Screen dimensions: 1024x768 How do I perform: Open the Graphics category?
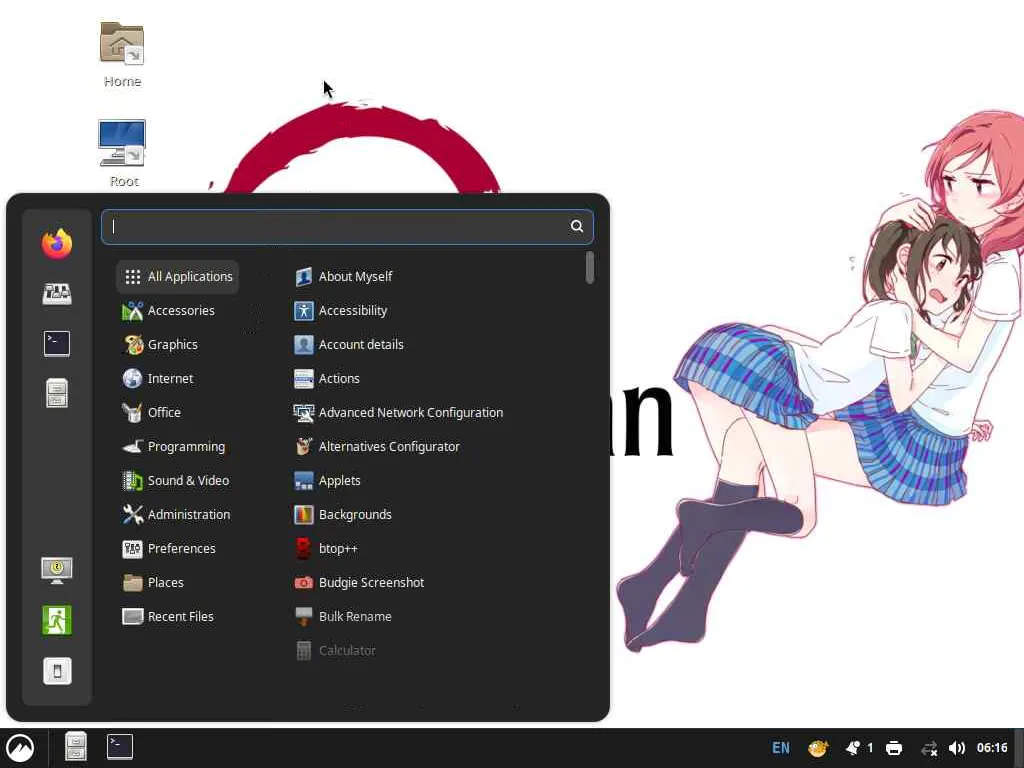point(160,344)
